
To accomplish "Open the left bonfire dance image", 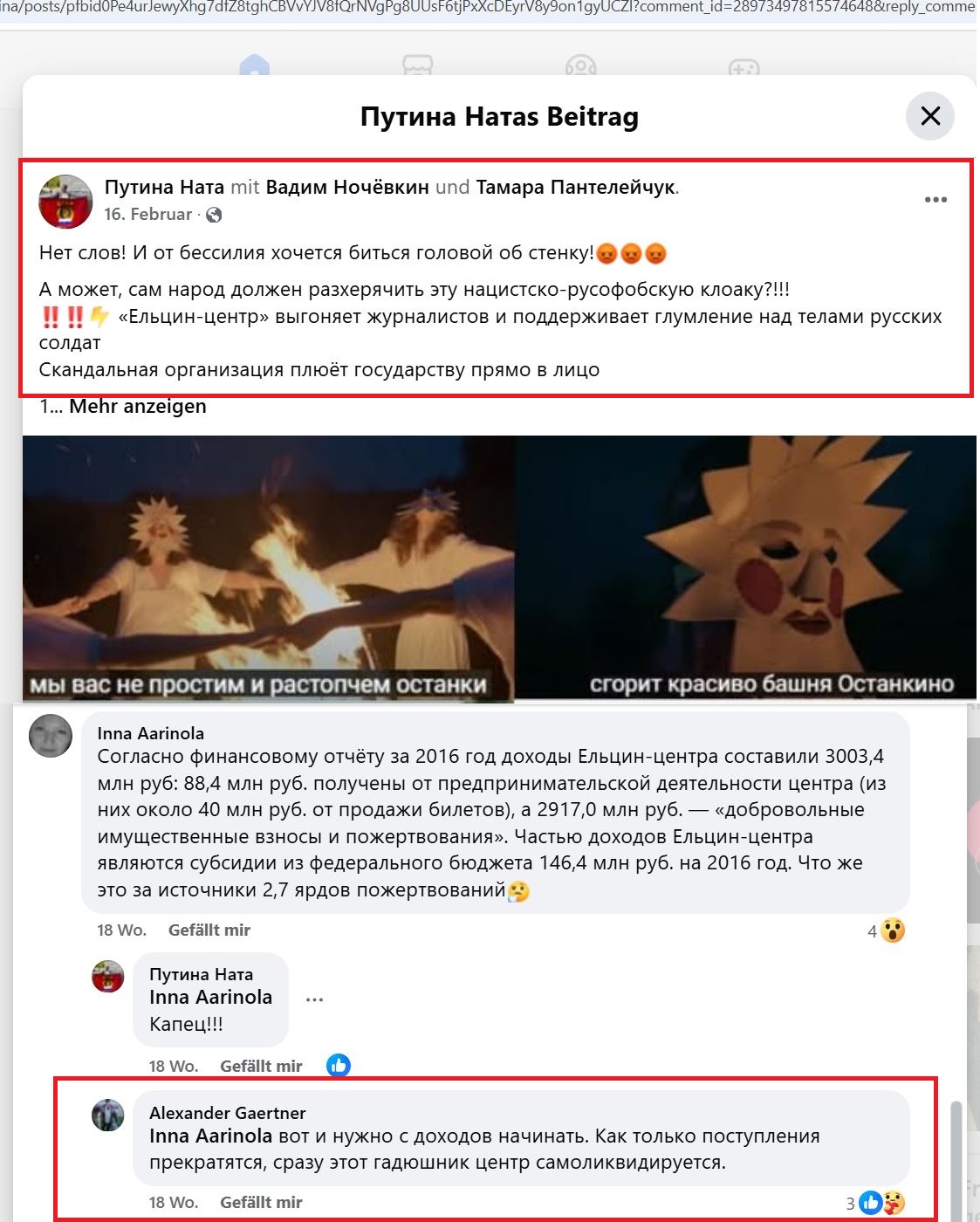I will tap(269, 568).
